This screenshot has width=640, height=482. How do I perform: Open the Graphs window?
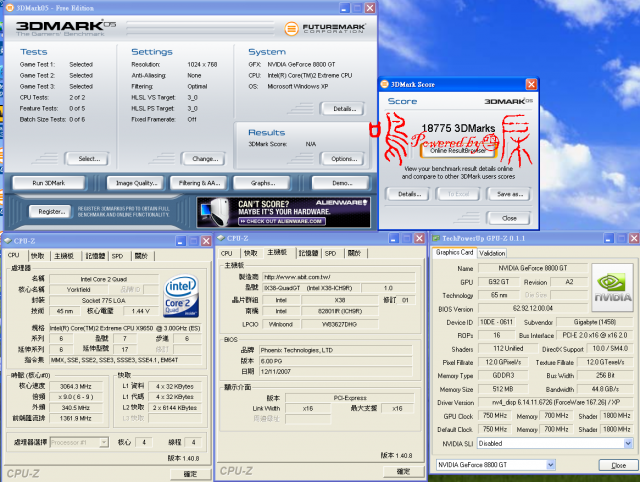tap(262, 183)
